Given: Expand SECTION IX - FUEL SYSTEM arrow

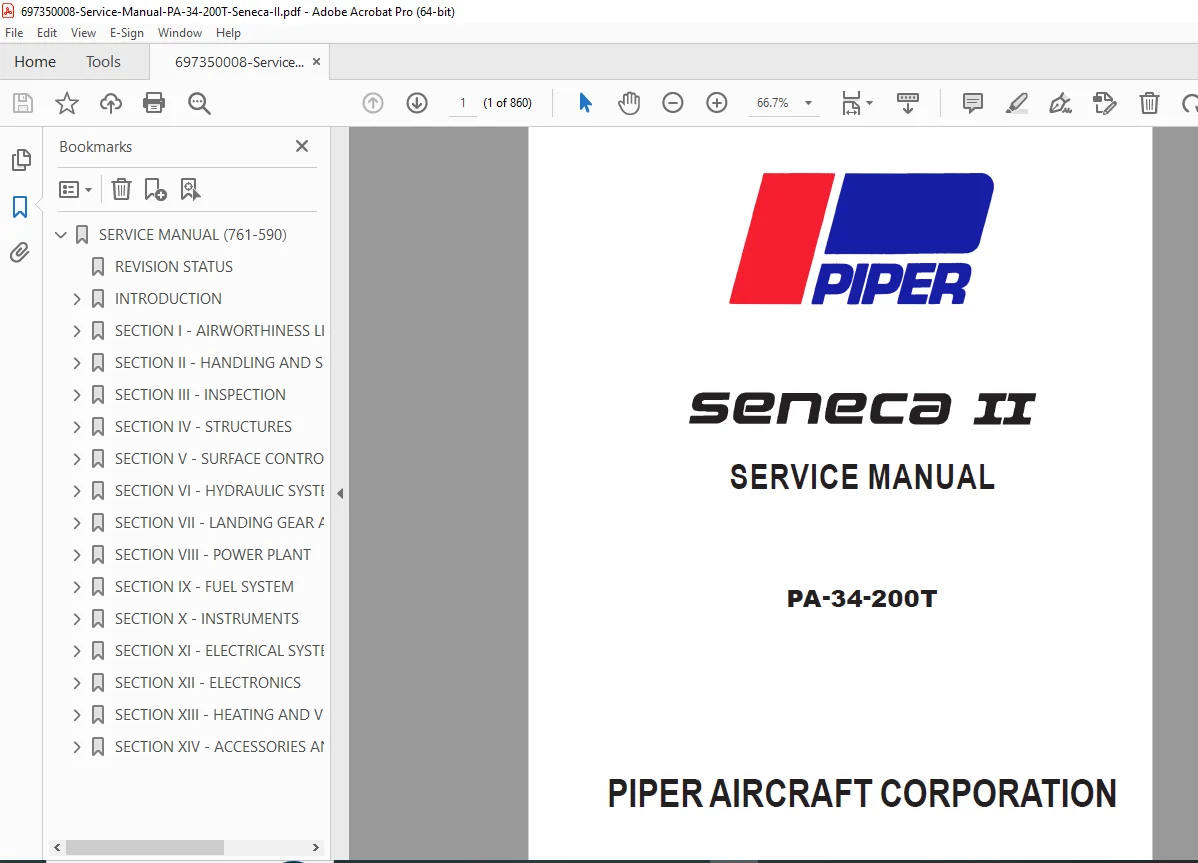Looking at the screenshot, I should (76, 587).
